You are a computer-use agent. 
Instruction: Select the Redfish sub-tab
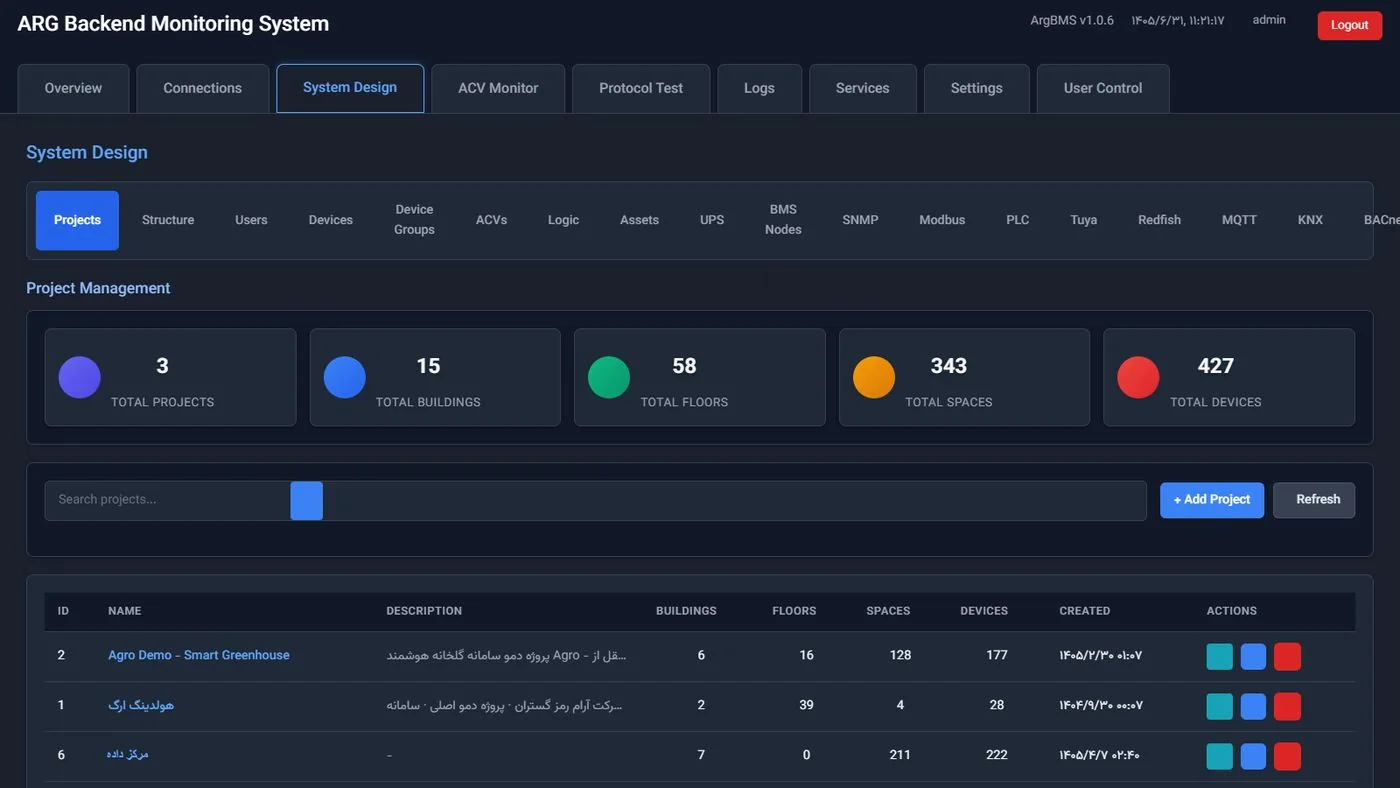tap(1159, 220)
